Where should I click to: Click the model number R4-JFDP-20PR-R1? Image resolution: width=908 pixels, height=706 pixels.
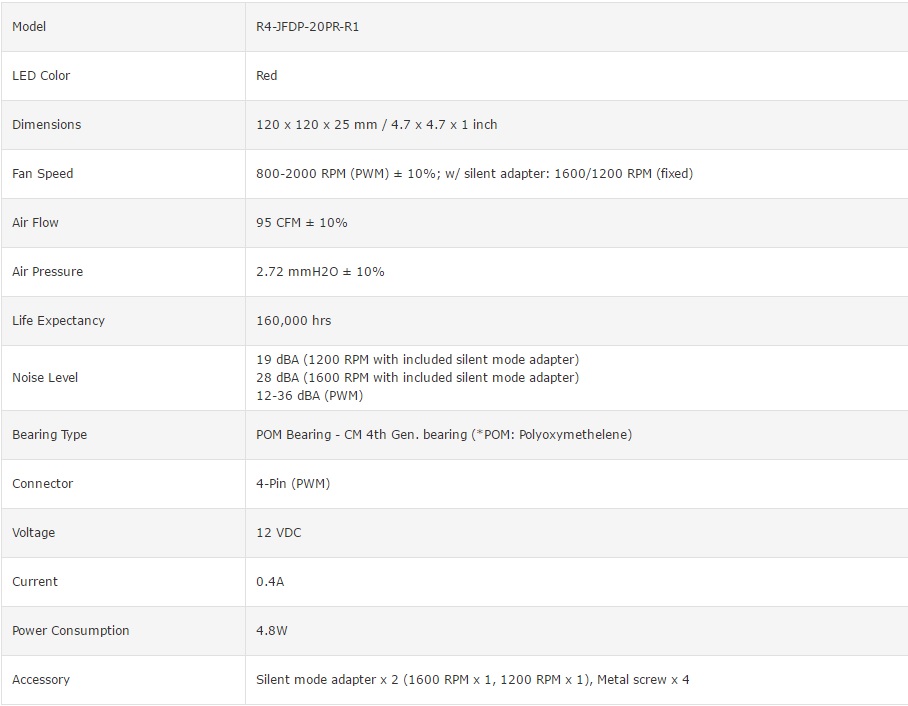coord(308,27)
